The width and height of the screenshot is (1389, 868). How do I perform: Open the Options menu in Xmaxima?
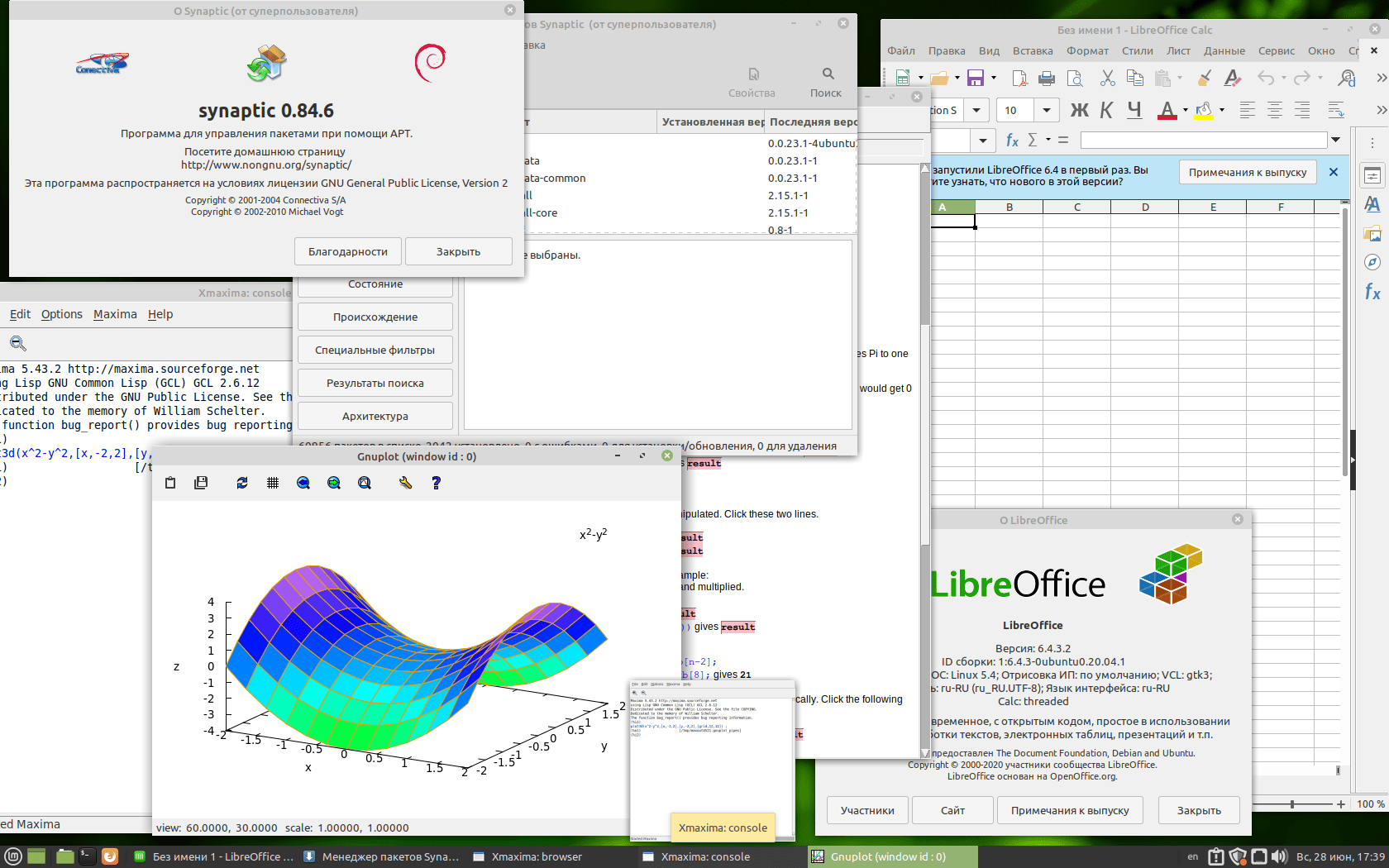pos(62,314)
